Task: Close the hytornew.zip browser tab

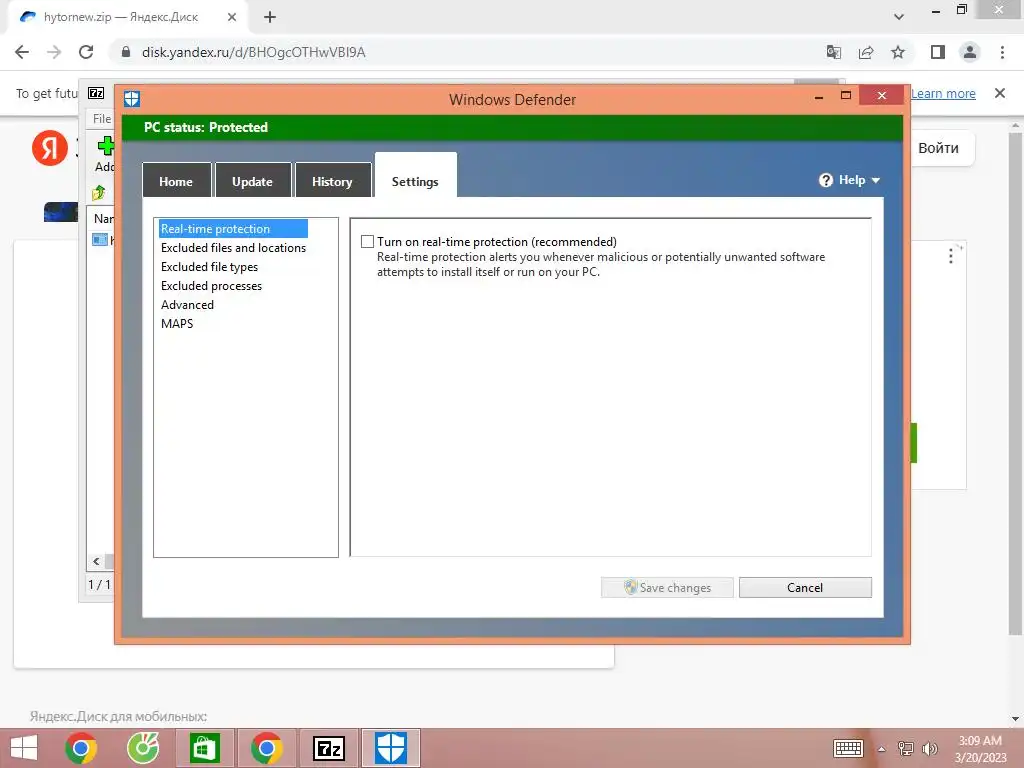Action: click(232, 17)
